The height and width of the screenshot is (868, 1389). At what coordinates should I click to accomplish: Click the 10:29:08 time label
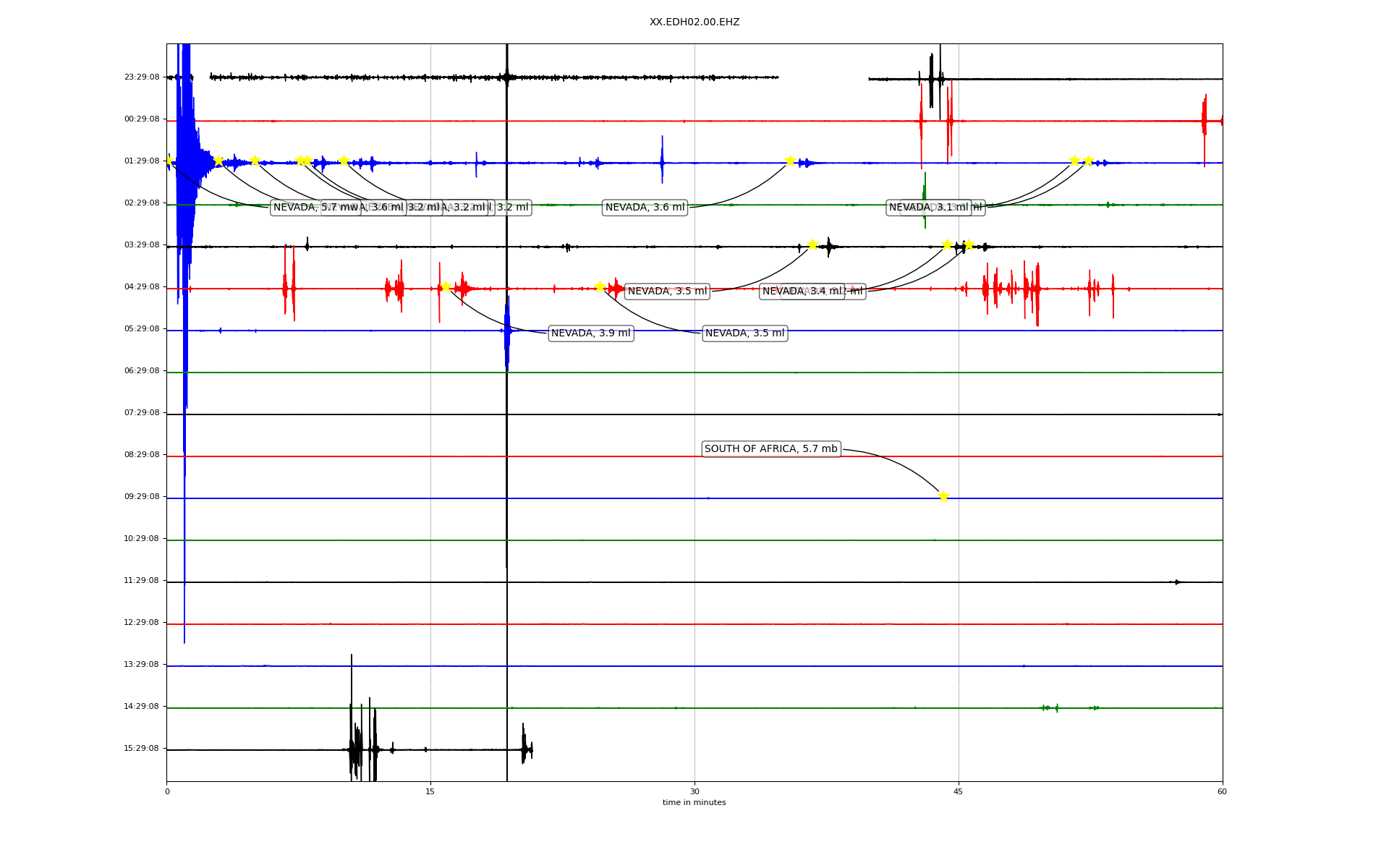click(142, 538)
